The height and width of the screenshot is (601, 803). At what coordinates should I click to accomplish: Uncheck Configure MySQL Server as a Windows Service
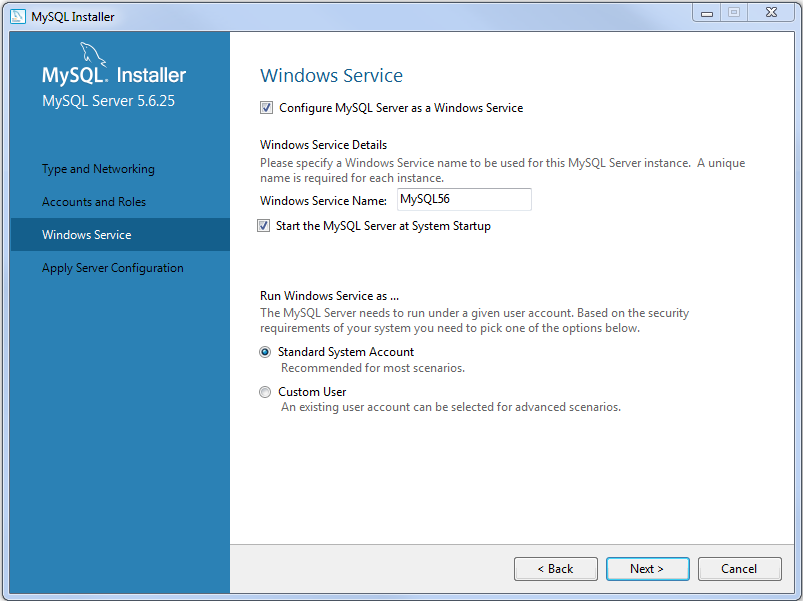pyautogui.click(x=266, y=108)
